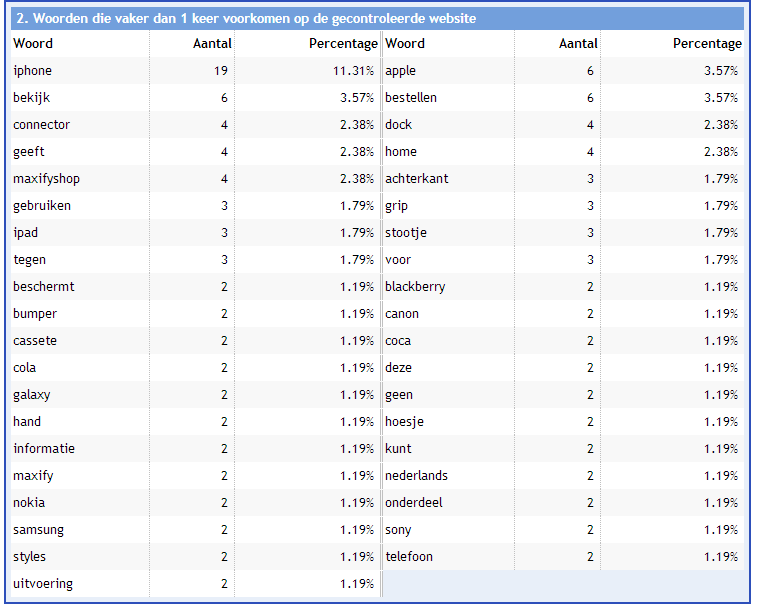Click the right 'Percentage' column header
Screen dimensions: 757x606
(707, 43)
